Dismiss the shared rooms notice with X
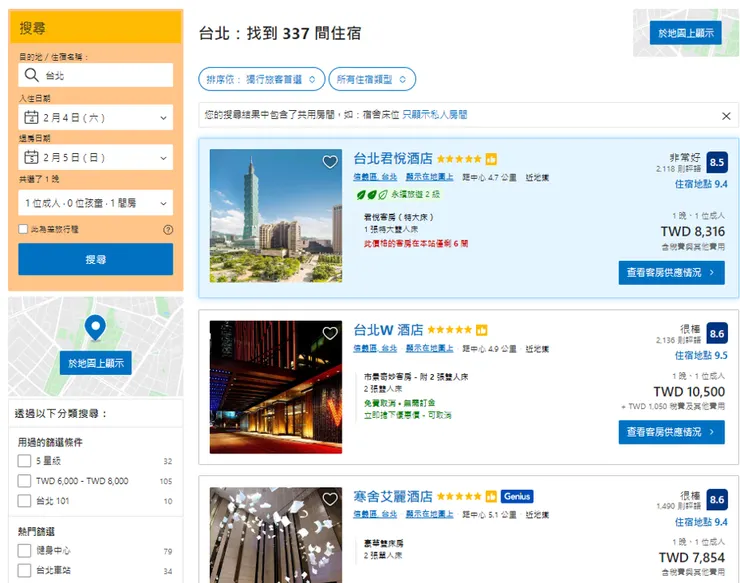The height and width of the screenshot is (583, 740). coord(726,116)
